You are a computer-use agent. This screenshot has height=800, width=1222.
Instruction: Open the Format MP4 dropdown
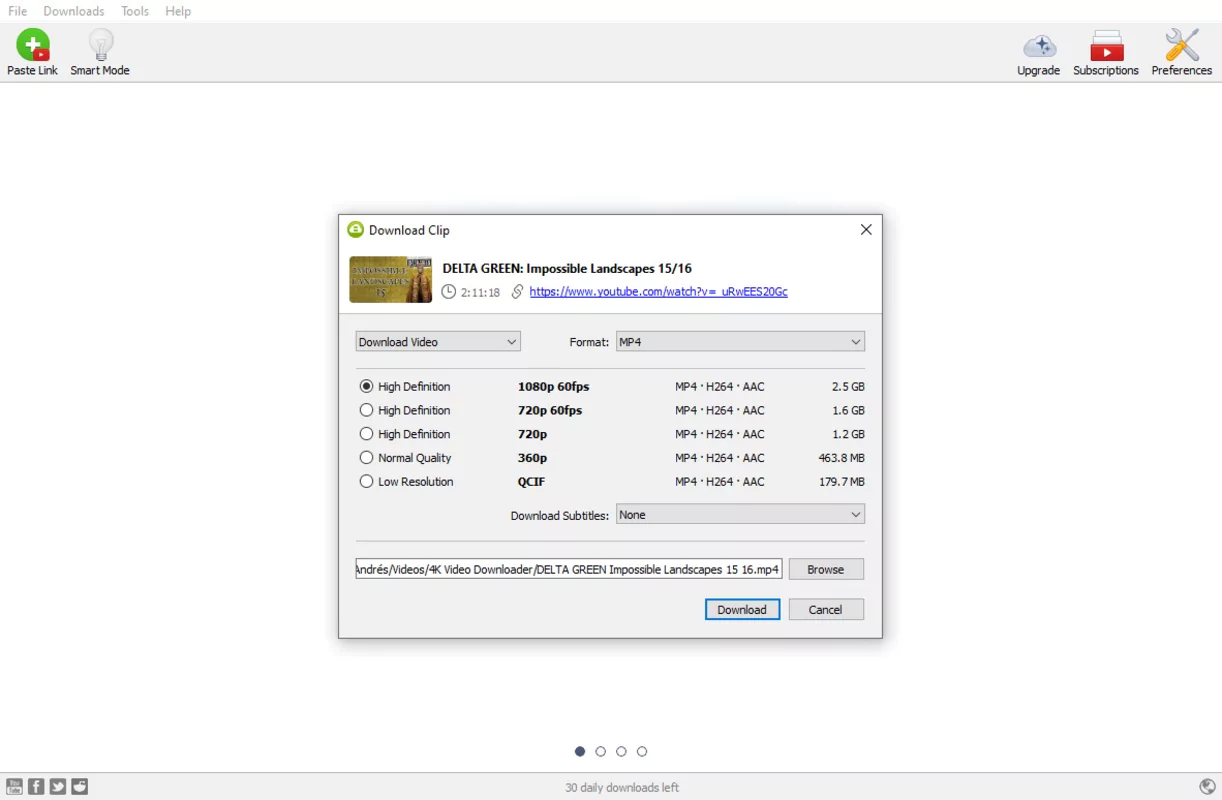pos(740,341)
